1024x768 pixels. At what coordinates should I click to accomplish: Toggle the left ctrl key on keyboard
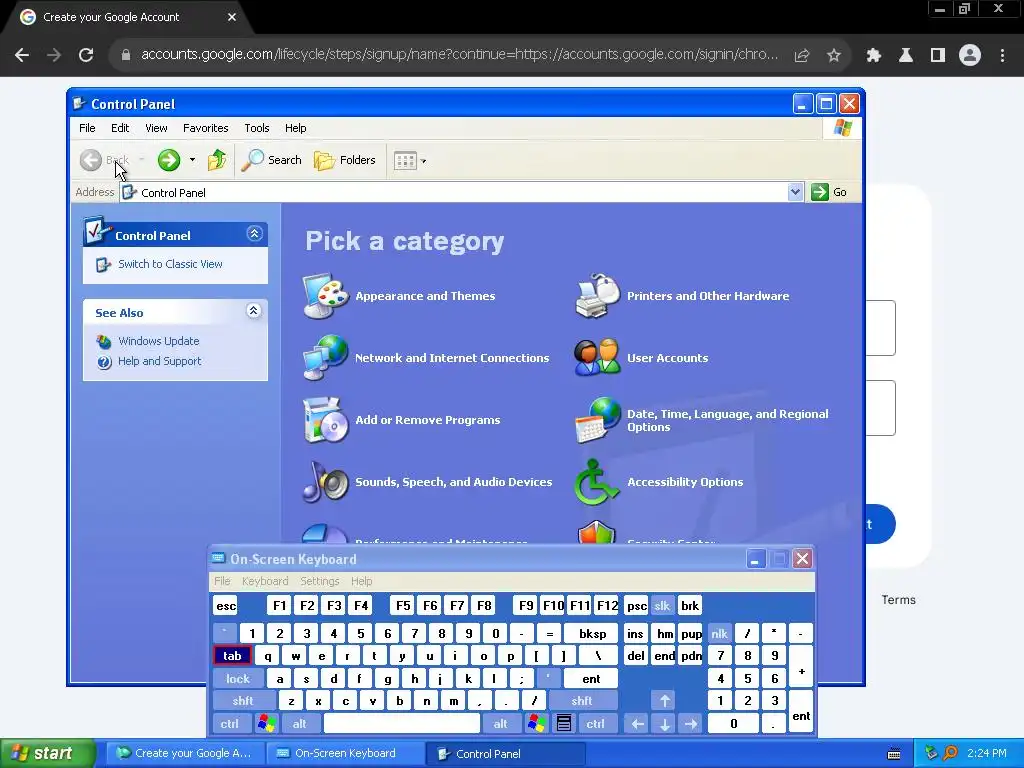coord(229,724)
